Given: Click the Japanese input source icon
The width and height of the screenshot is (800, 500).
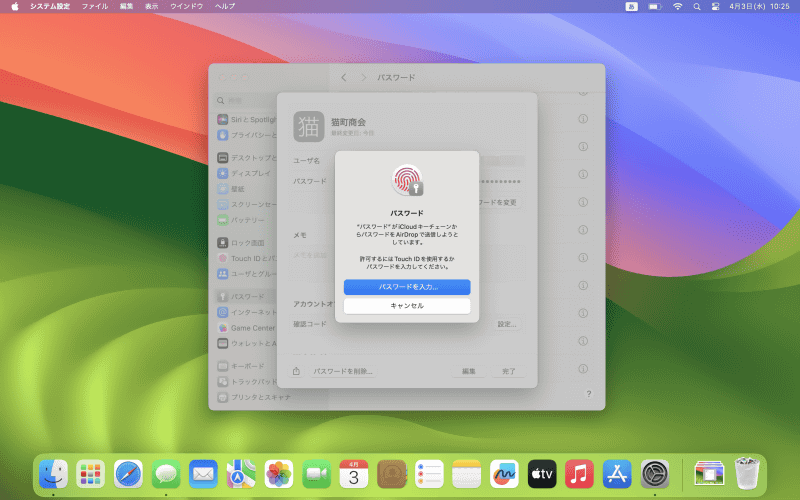Looking at the screenshot, I should pos(631,6).
